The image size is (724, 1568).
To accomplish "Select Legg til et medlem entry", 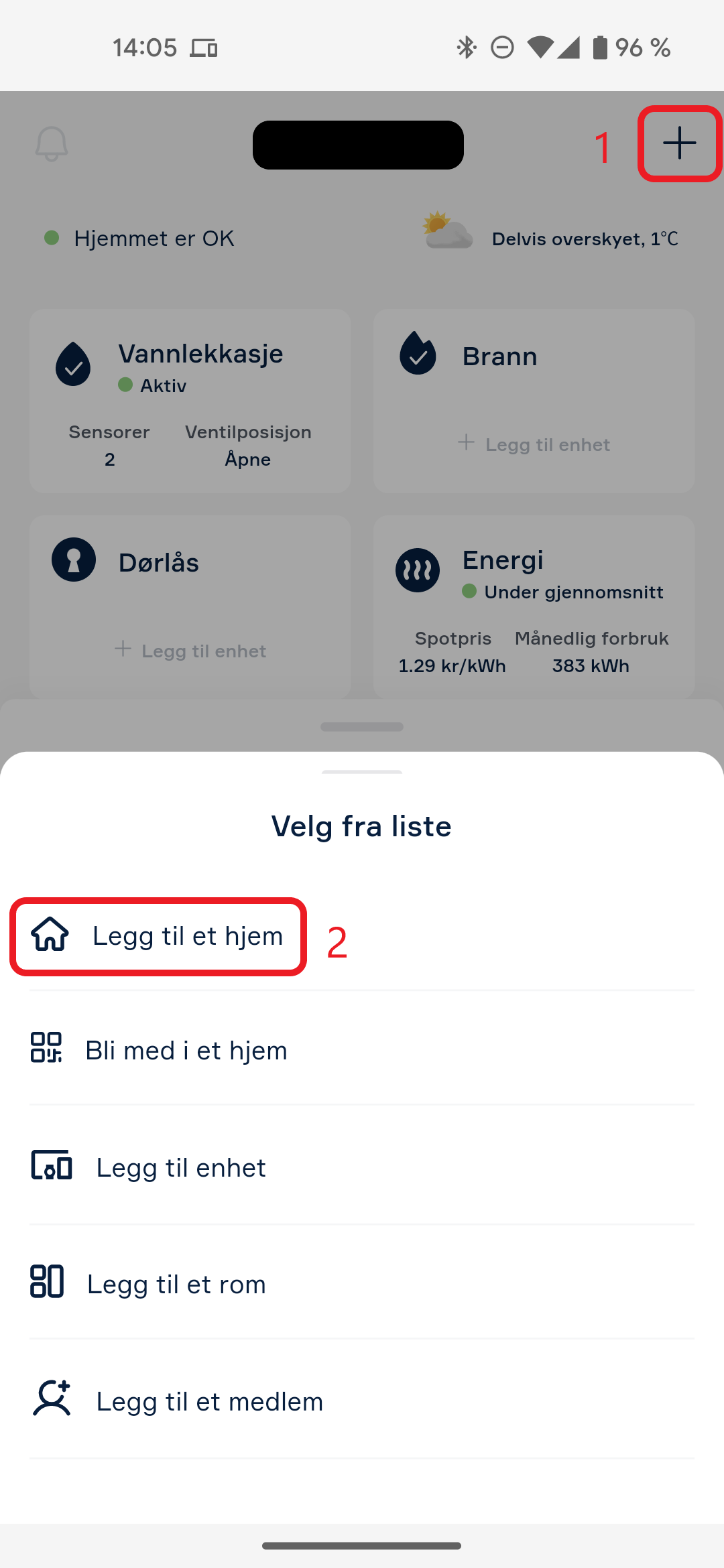I will [362, 1400].
